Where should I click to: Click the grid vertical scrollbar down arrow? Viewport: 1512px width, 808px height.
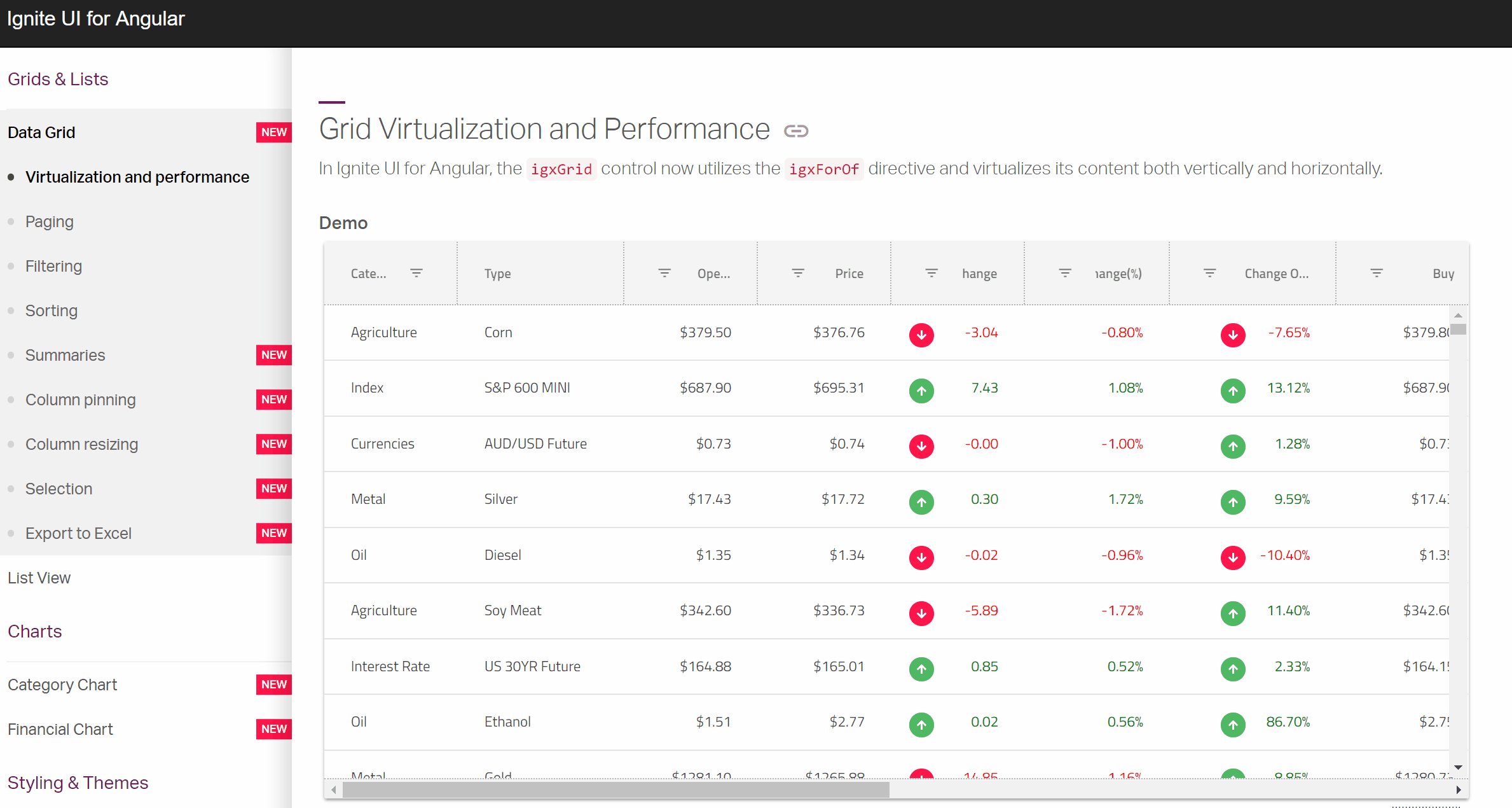[x=1459, y=767]
